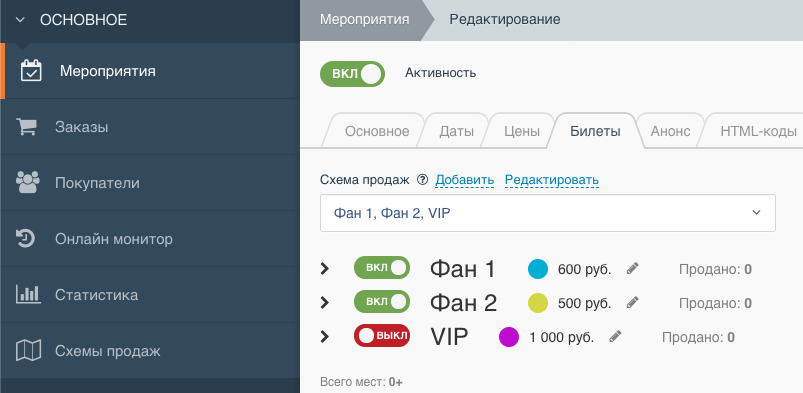This screenshot has height=393, width=803.
Task: Click Продано: 0 in Фан 1 row
Action: coord(715,269)
